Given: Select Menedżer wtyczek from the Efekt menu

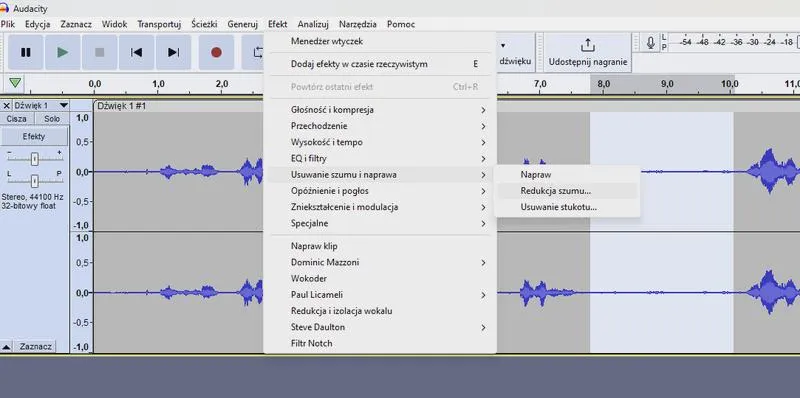Looking at the screenshot, I should (x=380, y=41).
